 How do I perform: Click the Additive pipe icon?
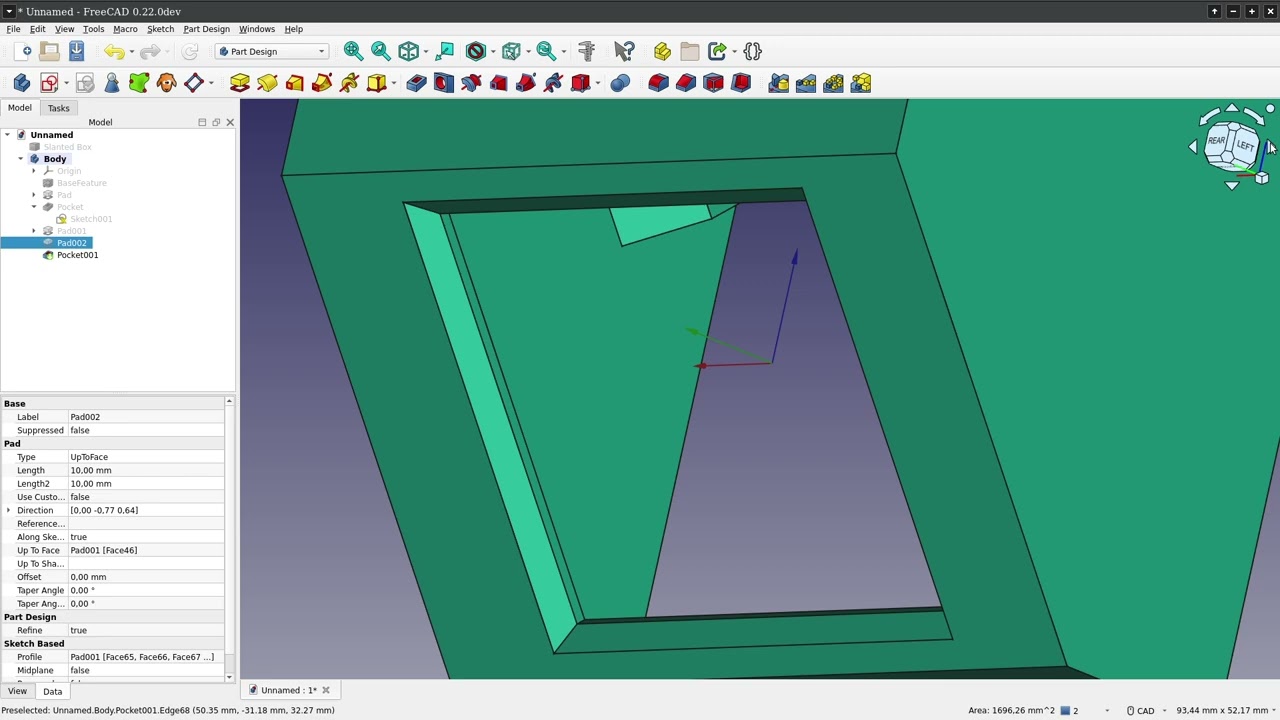tap(322, 83)
